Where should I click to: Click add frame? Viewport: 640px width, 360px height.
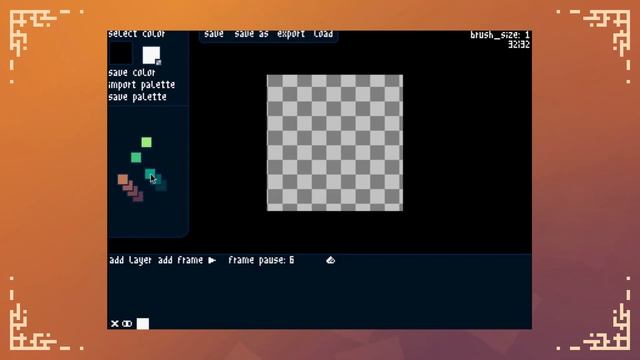coord(180,260)
